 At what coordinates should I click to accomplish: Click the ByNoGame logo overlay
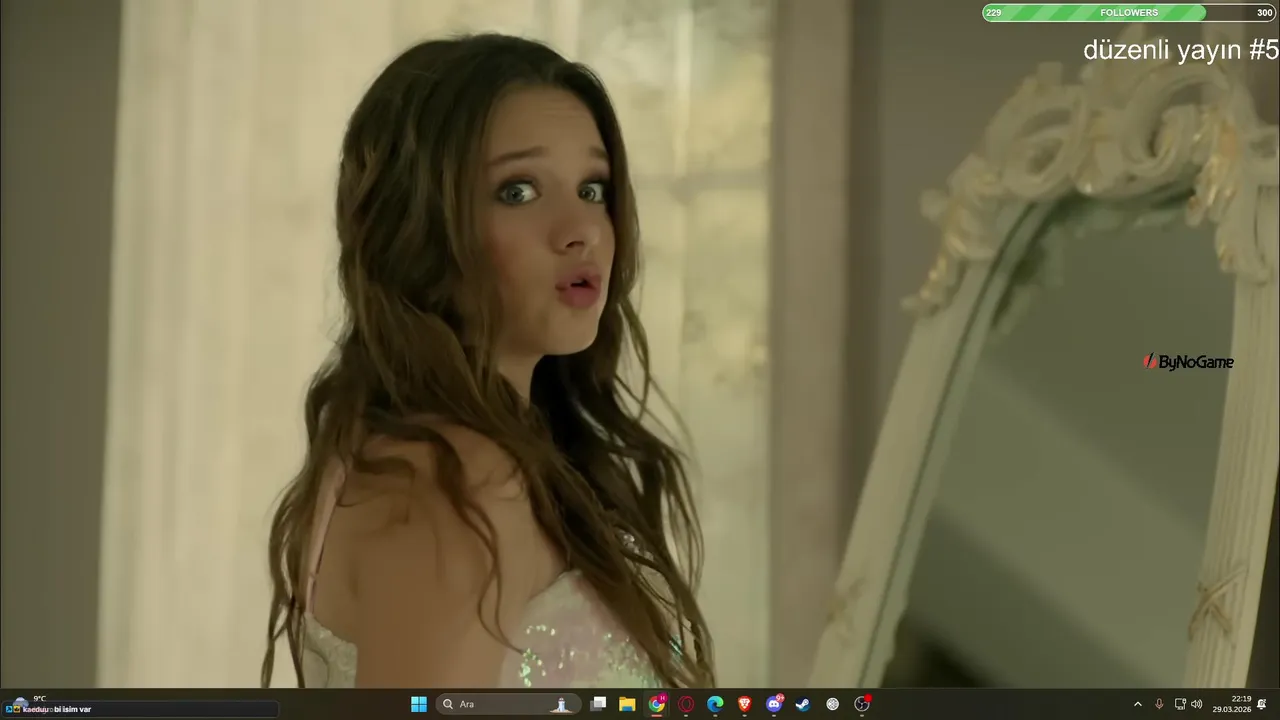pyautogui.click(x=1188, y=362)
